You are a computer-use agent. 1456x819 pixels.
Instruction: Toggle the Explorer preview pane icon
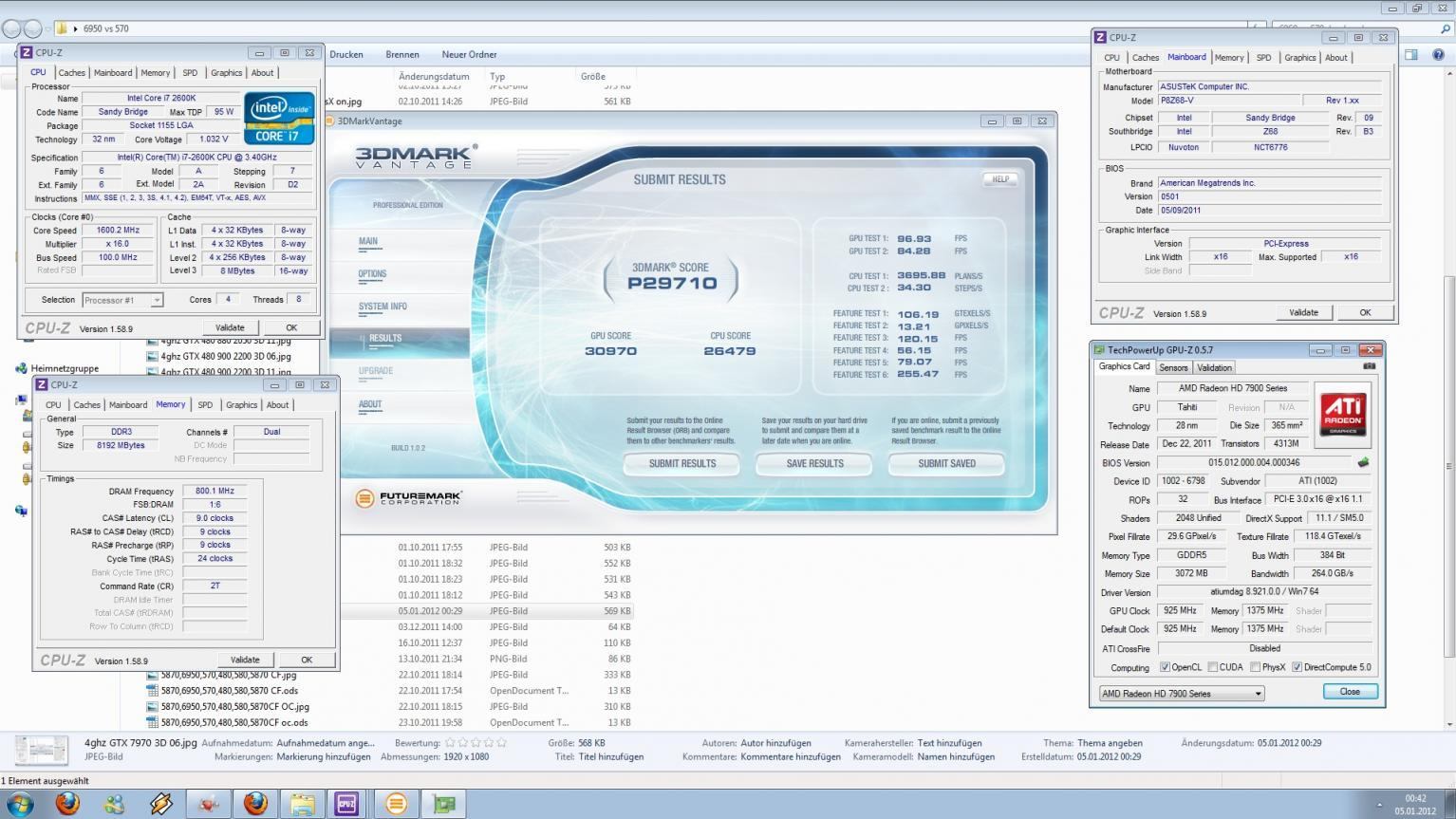pyautogui.click(x=1411, y=54)
